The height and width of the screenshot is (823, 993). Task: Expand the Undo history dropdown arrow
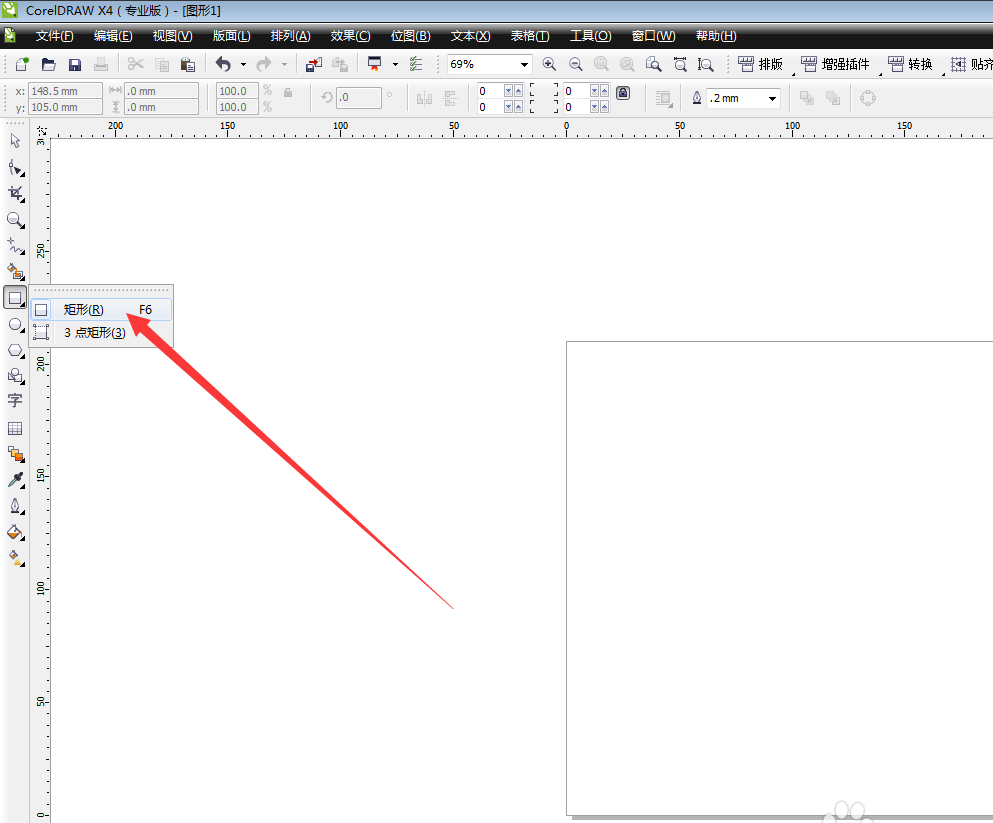[243, 64]
